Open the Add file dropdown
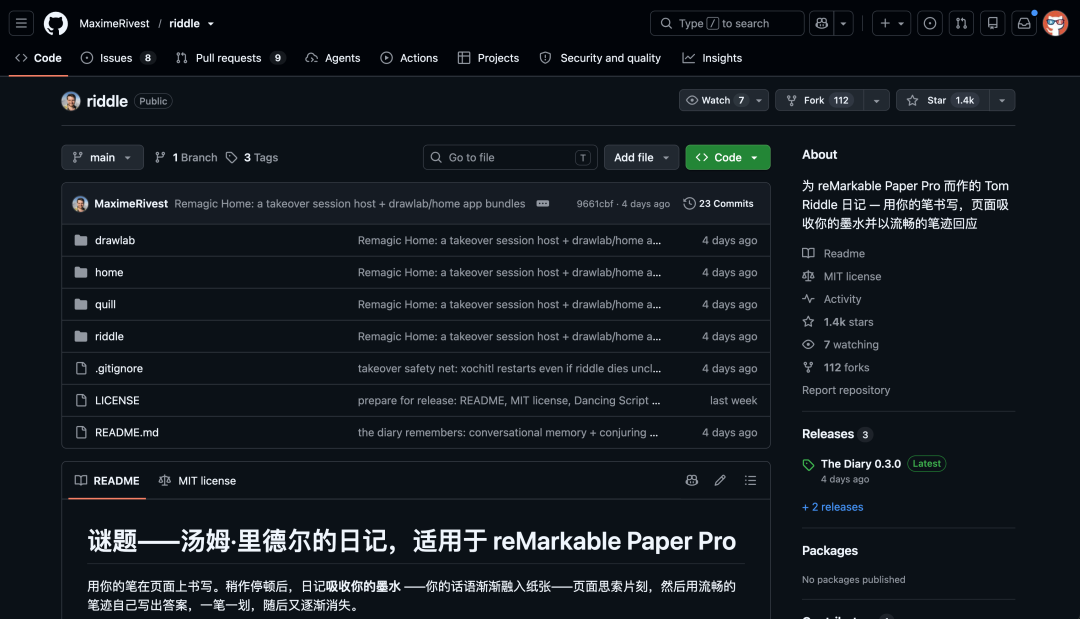 tap(641, 158)
